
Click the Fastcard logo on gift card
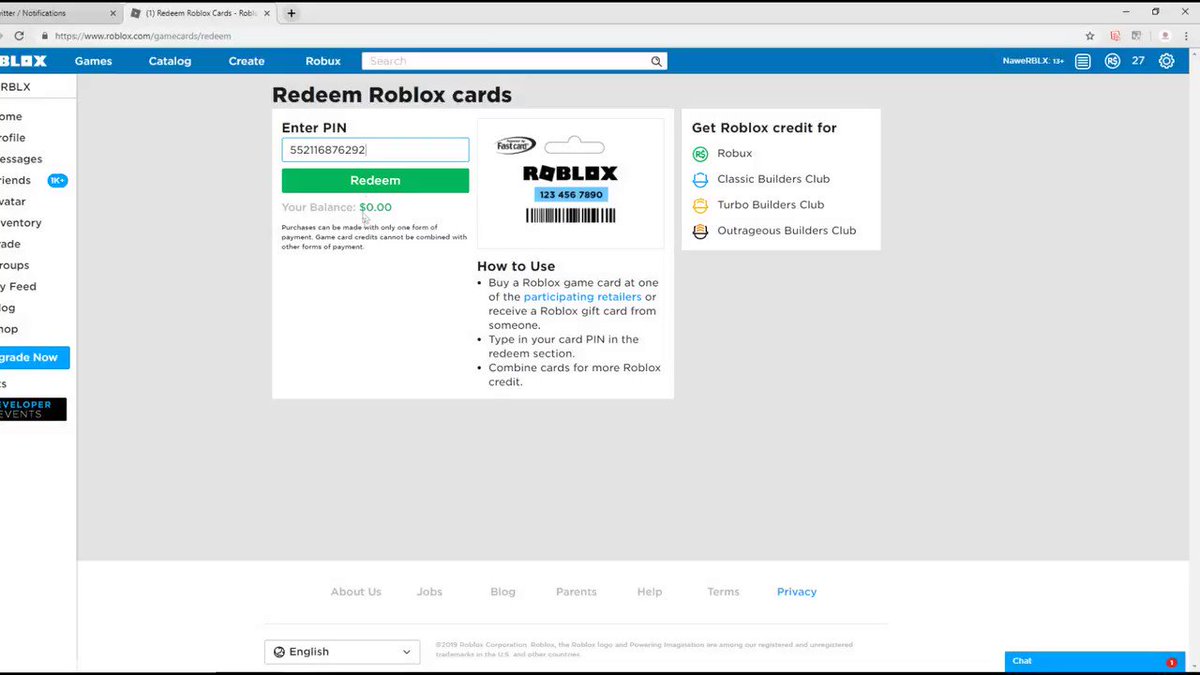pyautogui.click(x=516, y=145)
